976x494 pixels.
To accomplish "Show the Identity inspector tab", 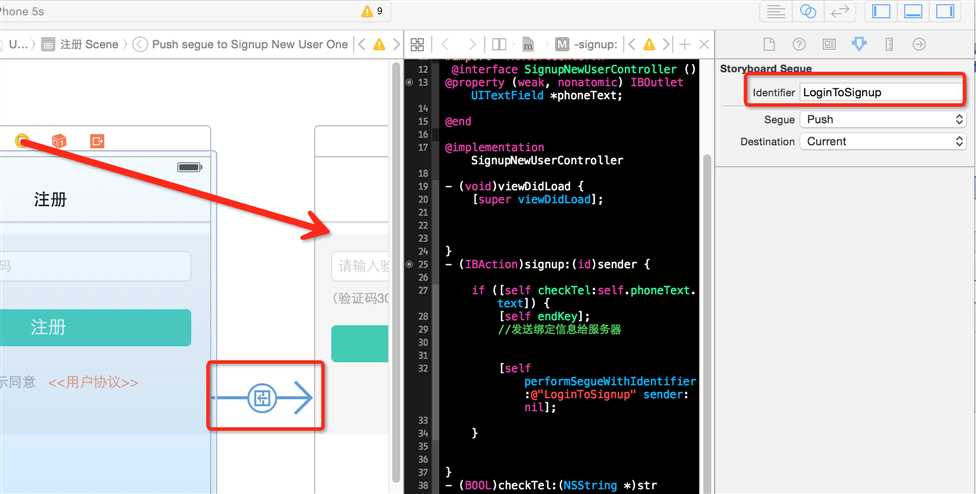I will click(x=829, y=44).
